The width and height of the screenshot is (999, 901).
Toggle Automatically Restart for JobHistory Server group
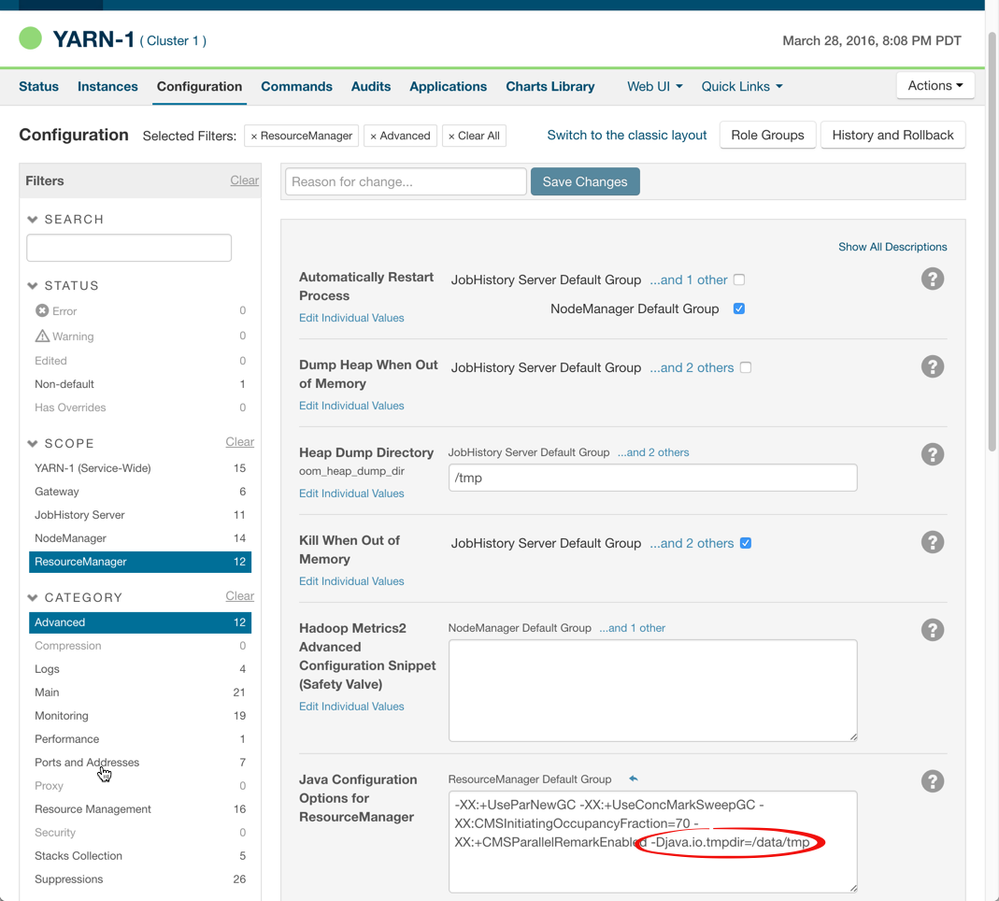(x=739, y=280)
